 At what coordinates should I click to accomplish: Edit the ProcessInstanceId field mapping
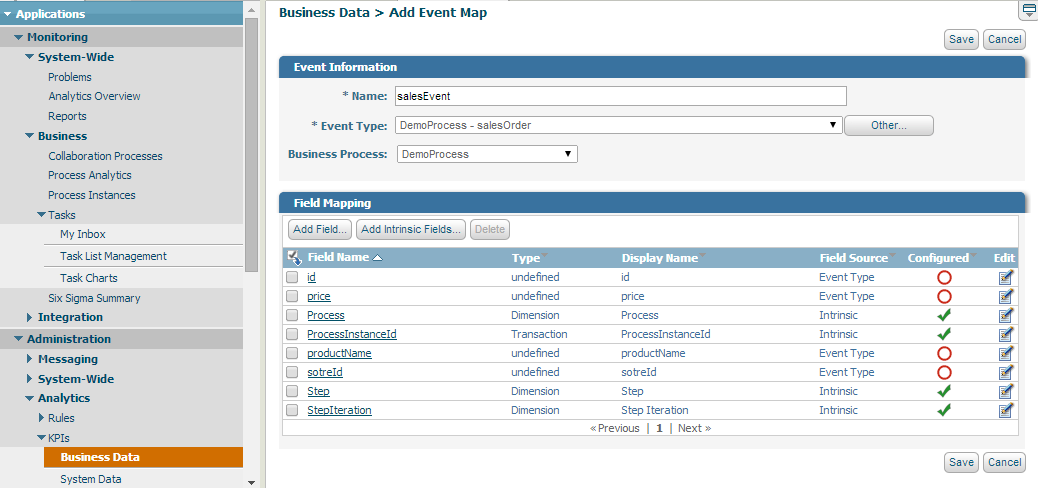(x=1006, y=334)
